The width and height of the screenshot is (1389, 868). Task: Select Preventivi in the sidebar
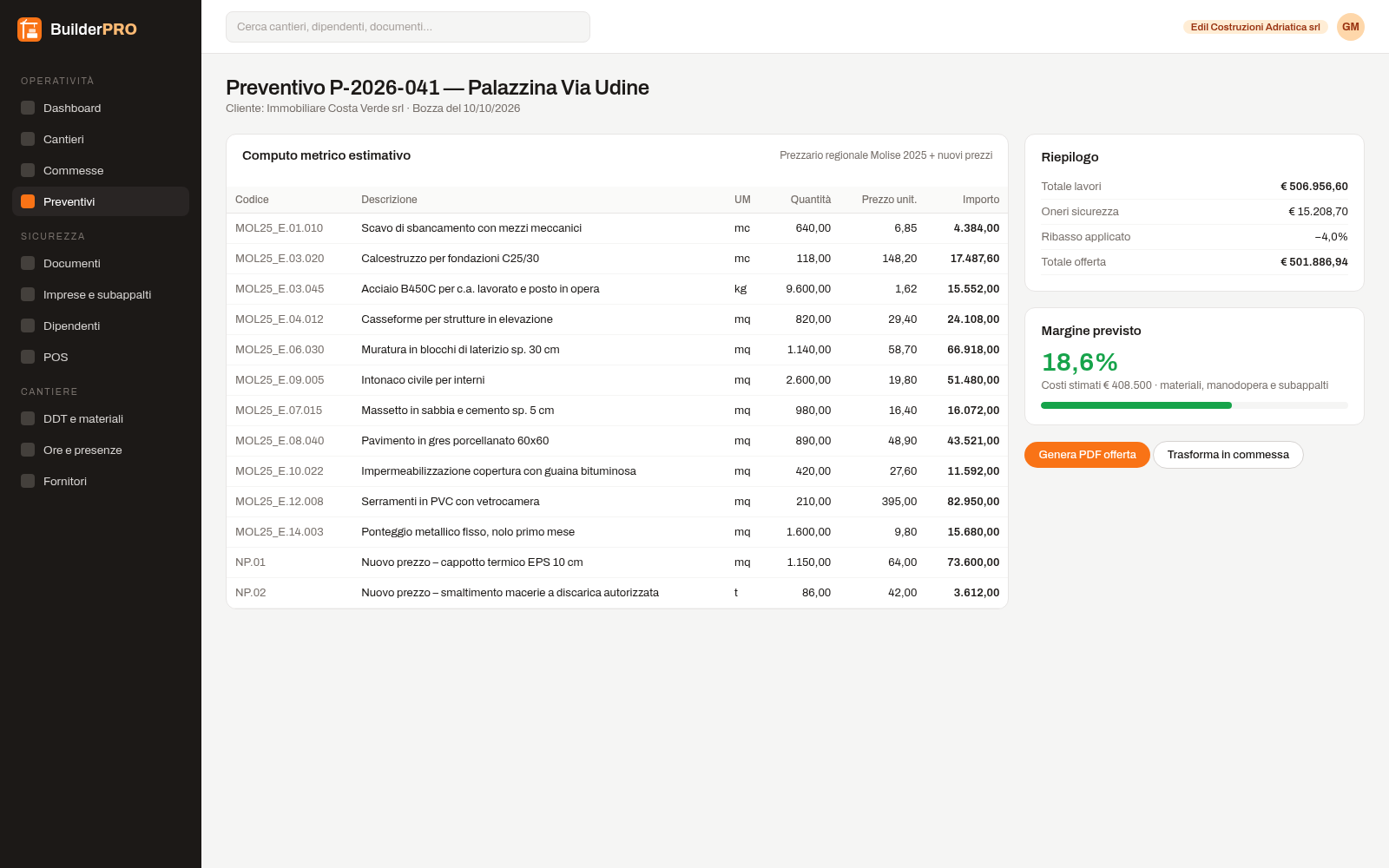(101, 201)
